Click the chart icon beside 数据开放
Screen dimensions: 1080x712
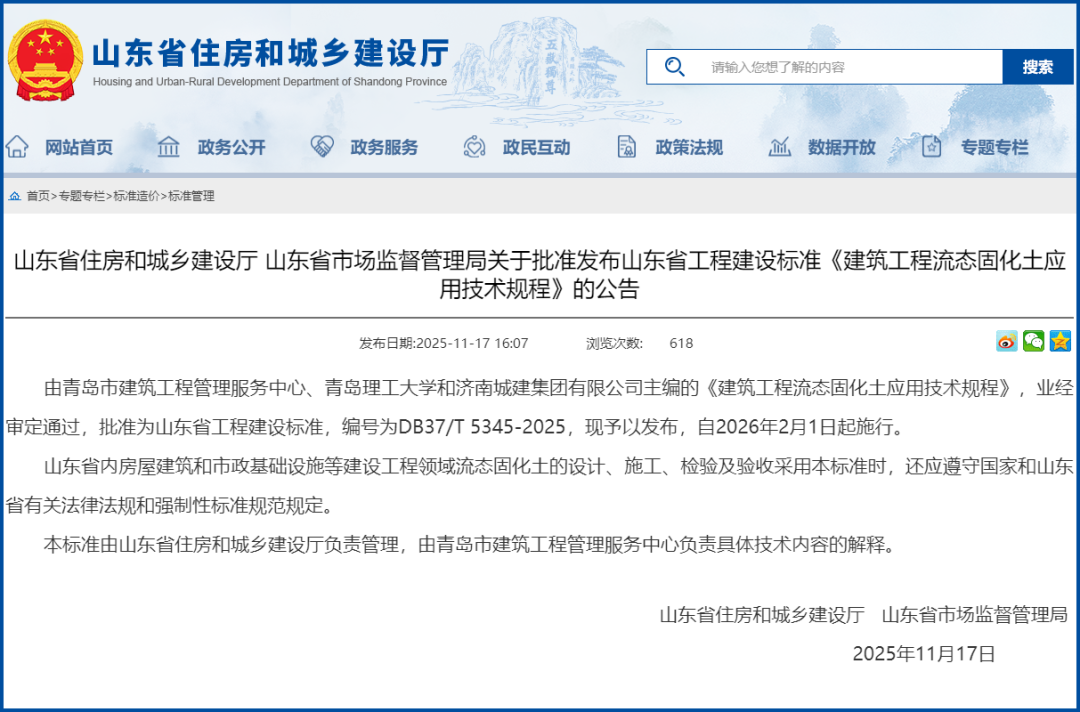[x=780, y=147]
